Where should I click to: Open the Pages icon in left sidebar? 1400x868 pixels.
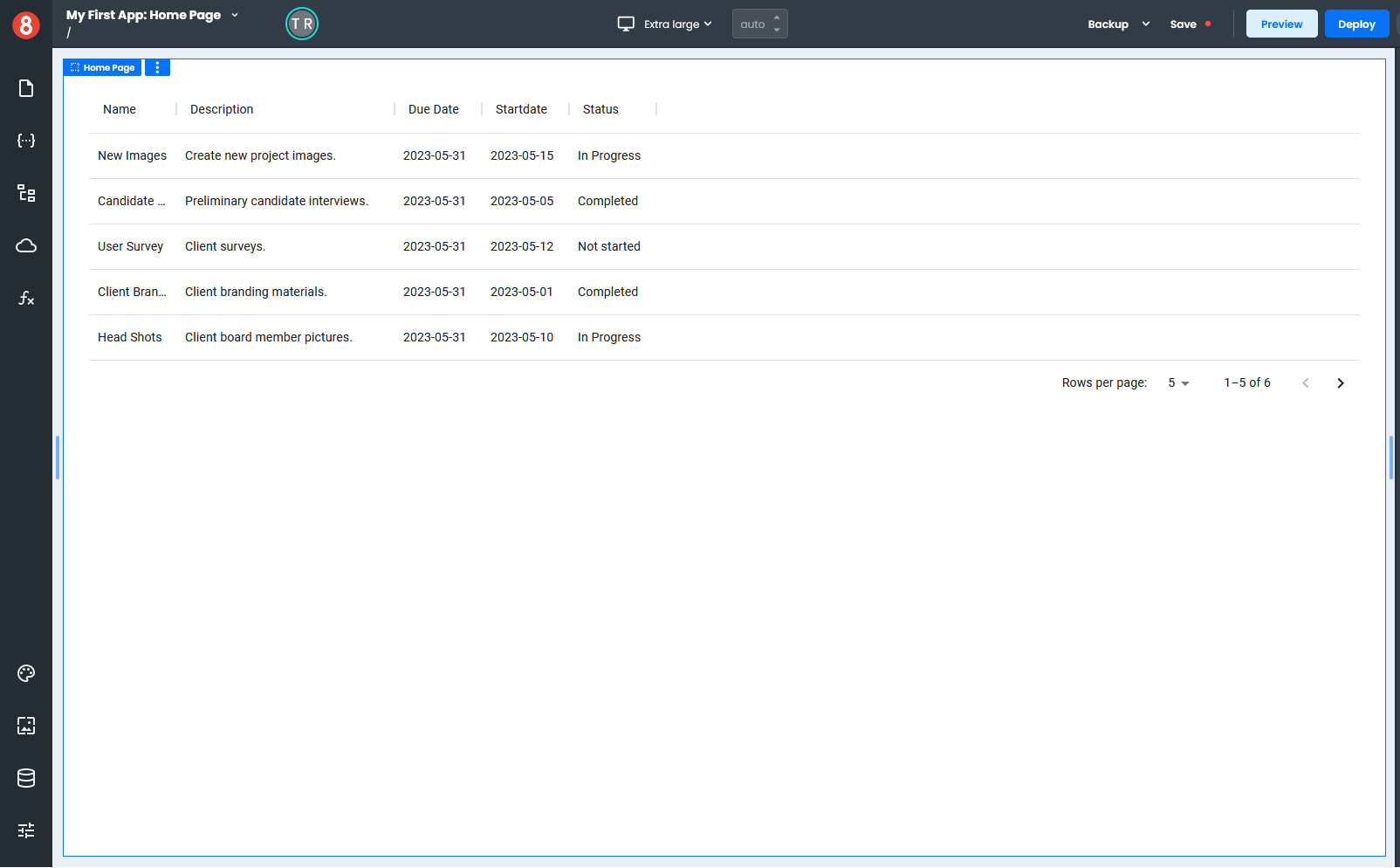pyautogui.click(x=26, y=88)
